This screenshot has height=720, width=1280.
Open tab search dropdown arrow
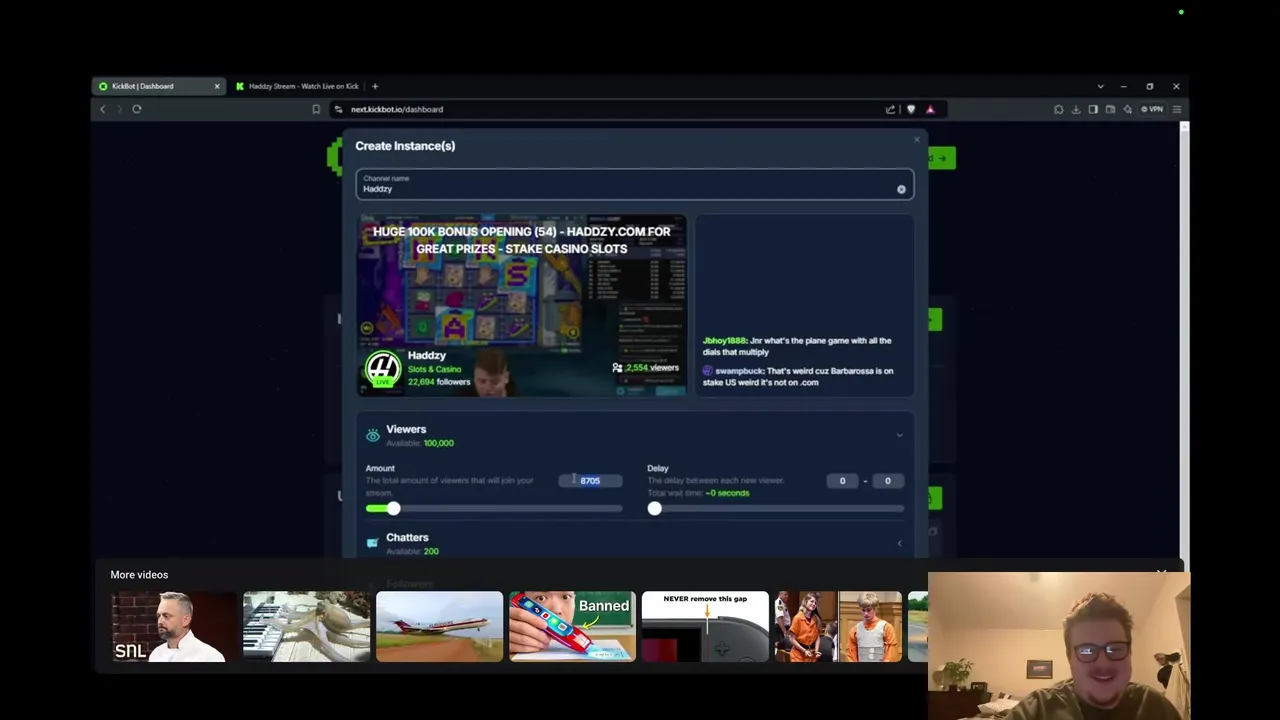[x=1100, y=86]
